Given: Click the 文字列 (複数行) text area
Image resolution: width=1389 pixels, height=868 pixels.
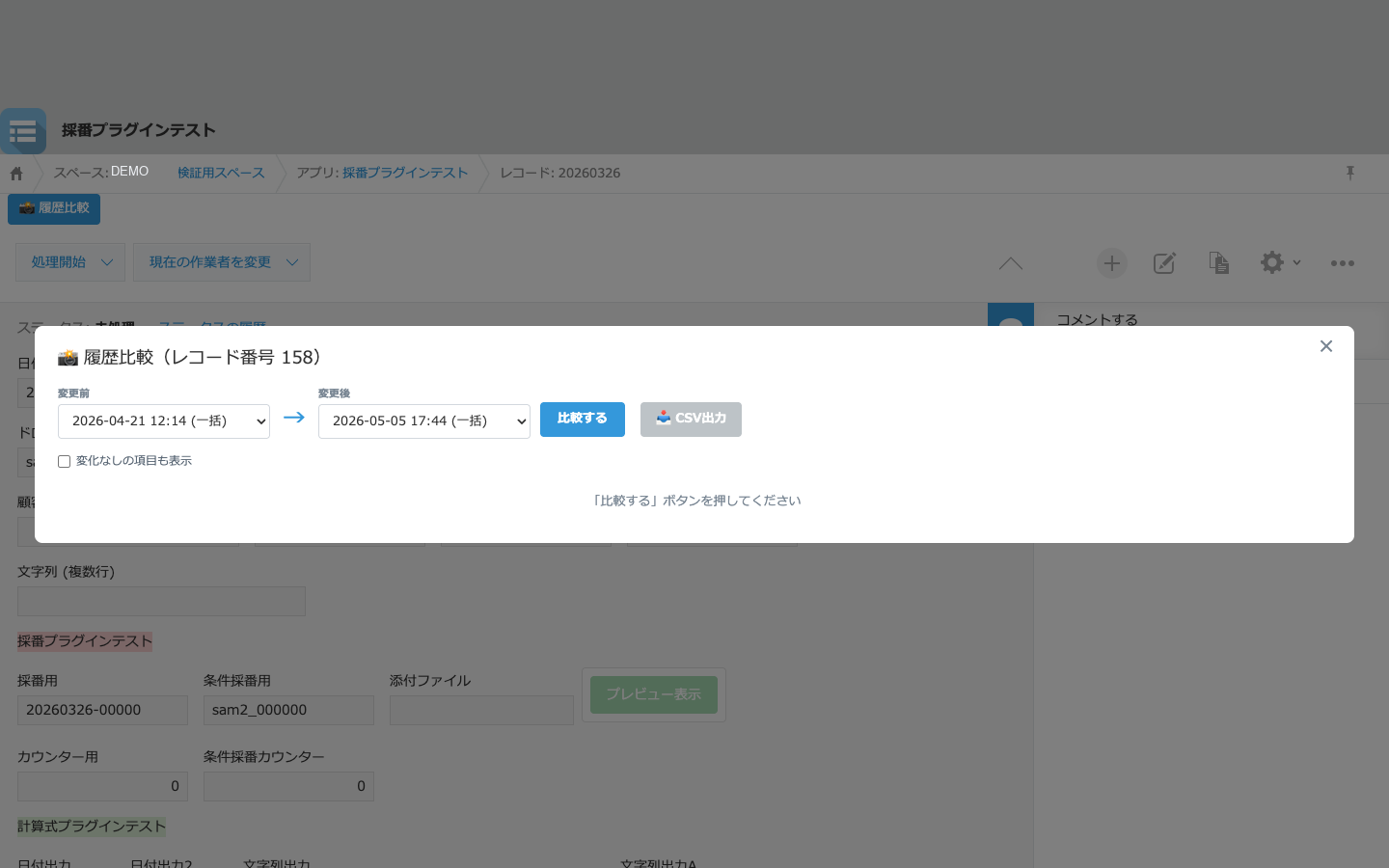Looking at the screenshot, I should (161, 601).
